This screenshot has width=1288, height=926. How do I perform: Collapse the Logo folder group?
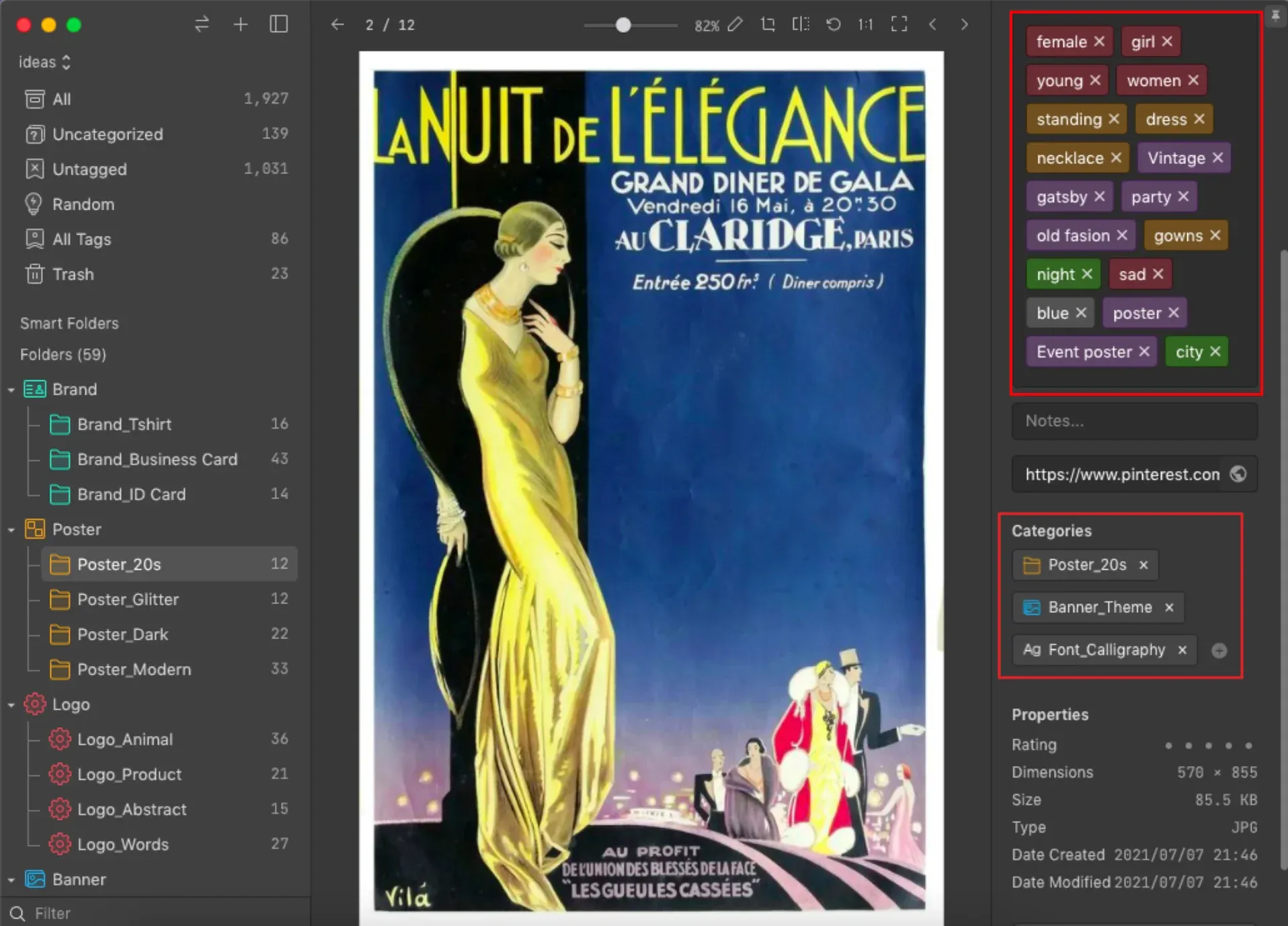point(11,705)
